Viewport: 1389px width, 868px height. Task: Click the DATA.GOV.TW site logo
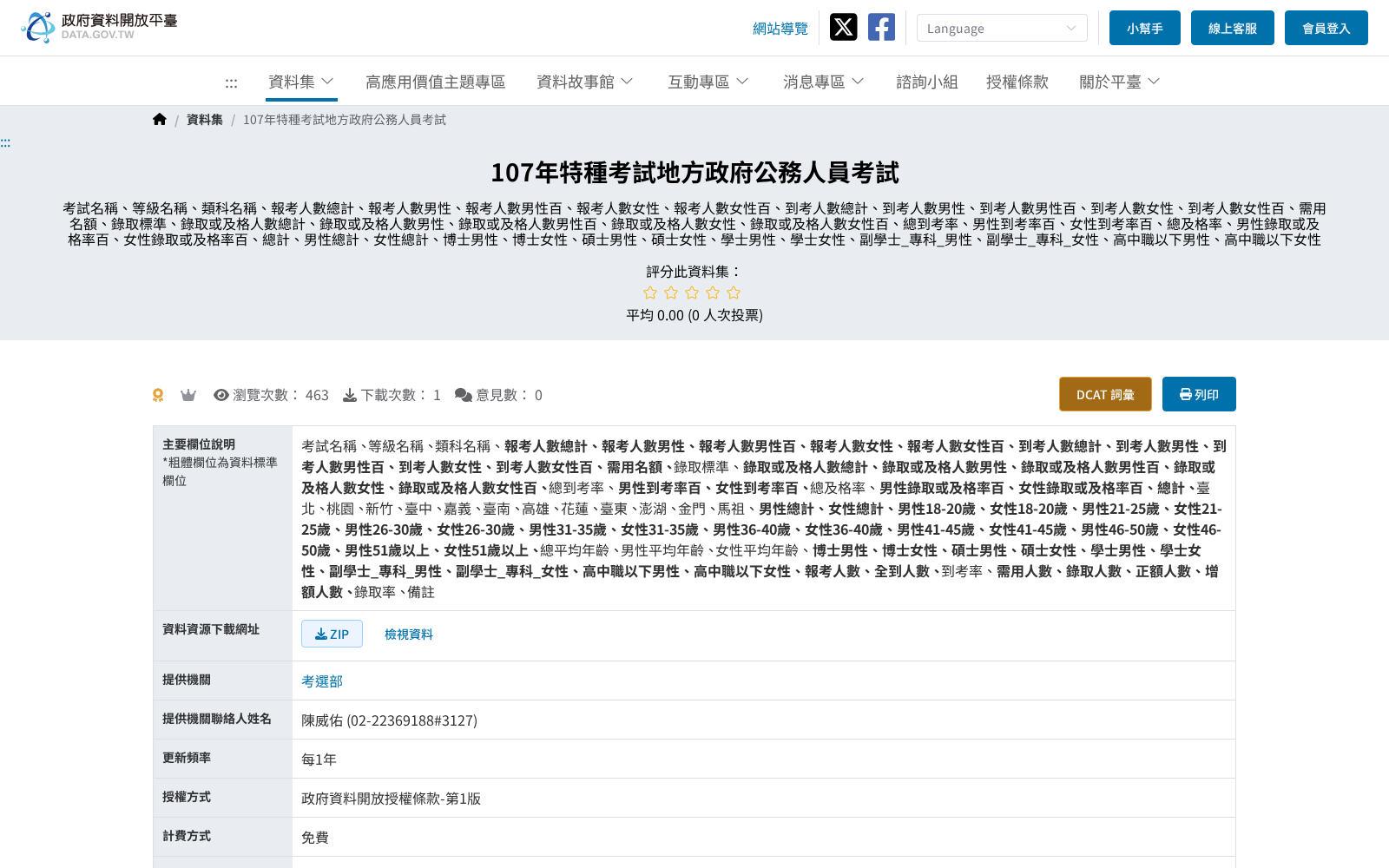point(99,27)
